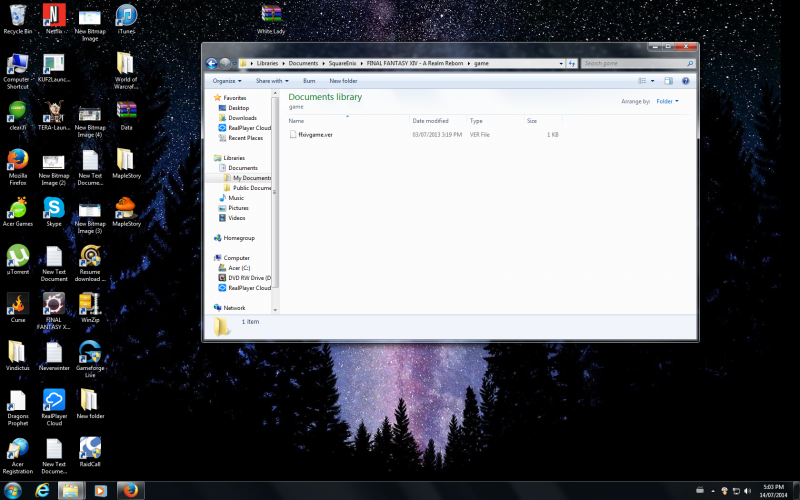Select Public Documents in navigation tree

(247, 188)
